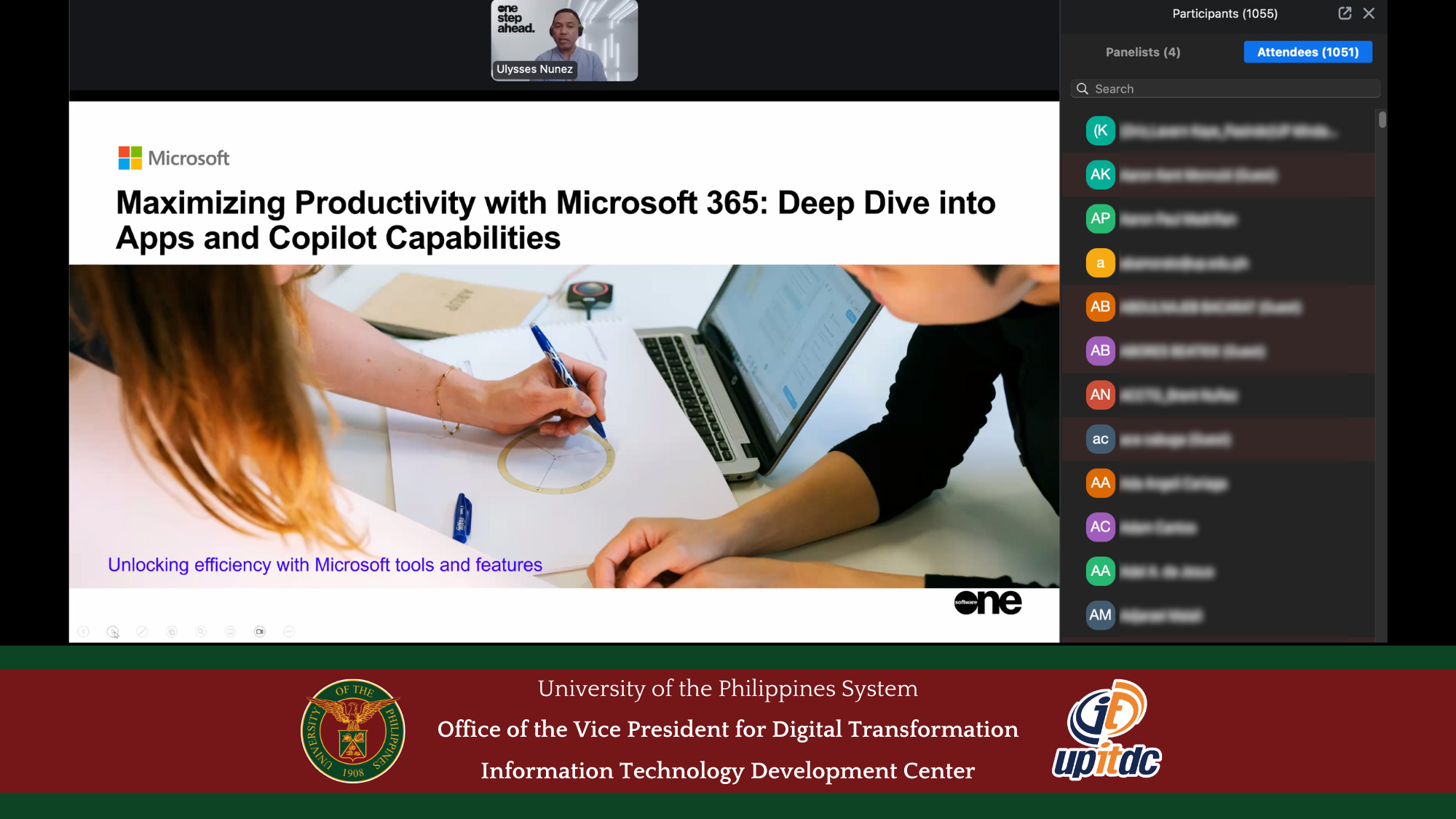Advance to the next slide in the slideshow toolbar
This screenshot has height=819, width=1456.
point(113,632)
